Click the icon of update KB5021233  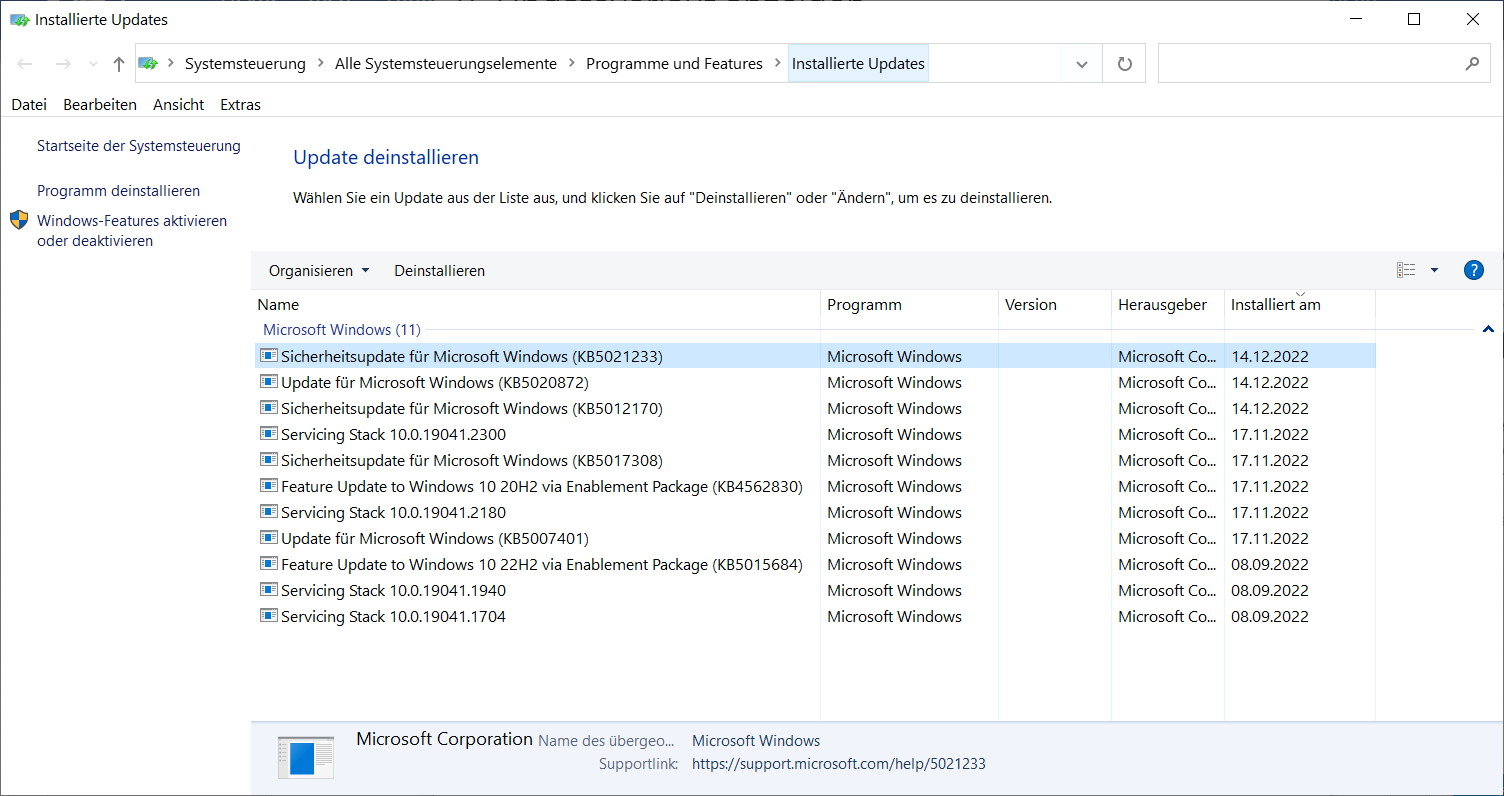point(268,356)
